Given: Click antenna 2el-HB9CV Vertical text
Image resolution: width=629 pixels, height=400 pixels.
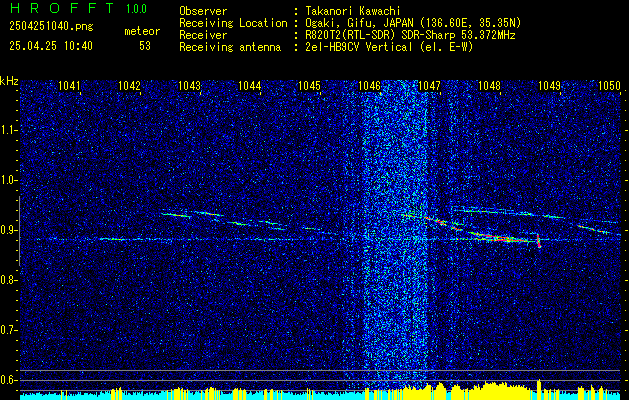Looking at the screenshot, I should [x=389, y=47].
